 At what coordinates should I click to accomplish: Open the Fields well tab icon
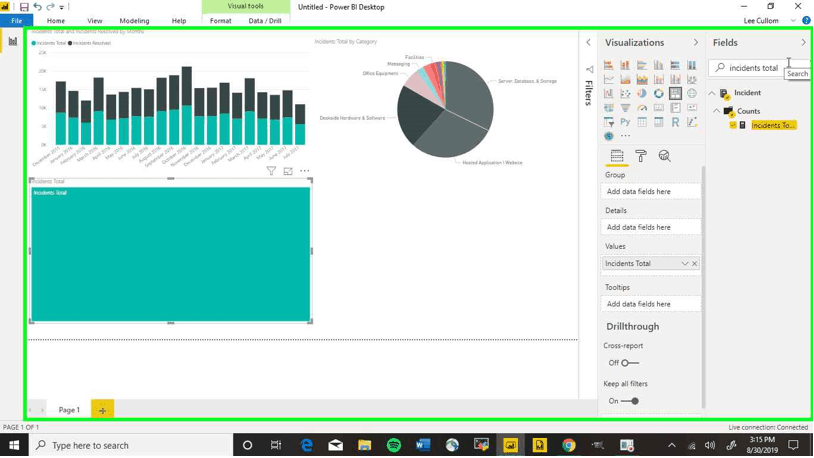pyautogui.click(x=617, y=156)
